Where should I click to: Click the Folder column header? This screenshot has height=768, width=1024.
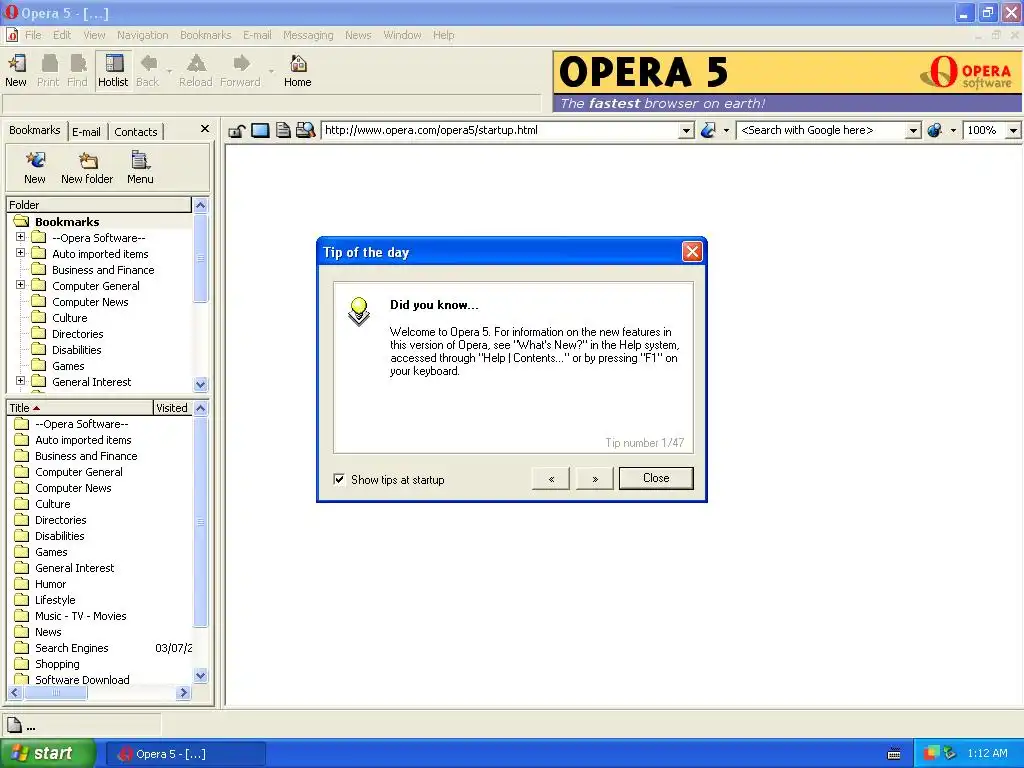(x=99, y=205)
